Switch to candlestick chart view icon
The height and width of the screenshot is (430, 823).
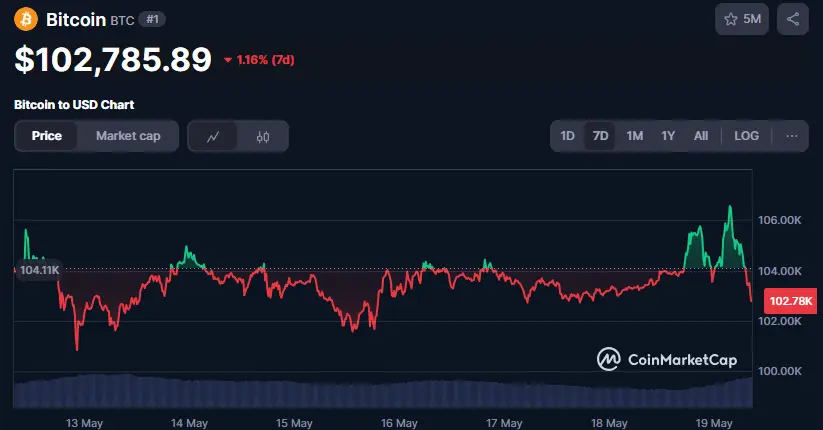[263, 137]
